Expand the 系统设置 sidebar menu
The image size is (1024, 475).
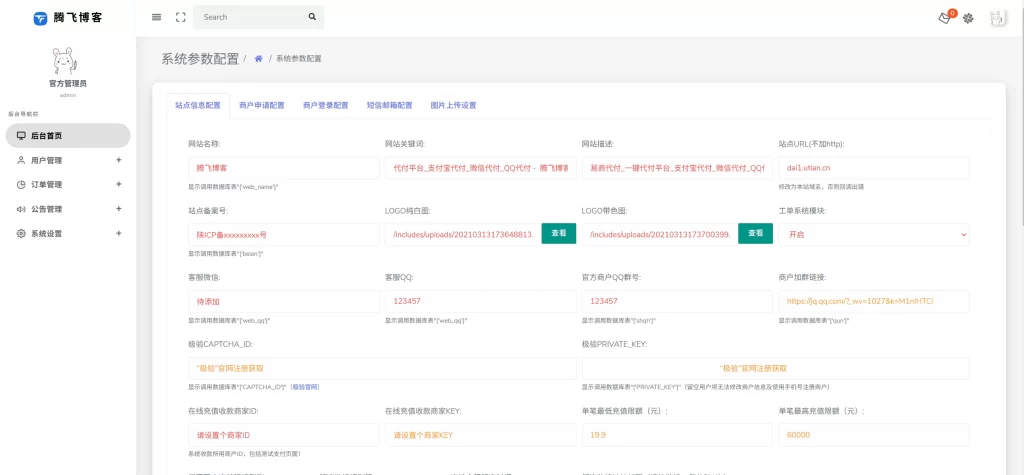[x=68, y=233]
